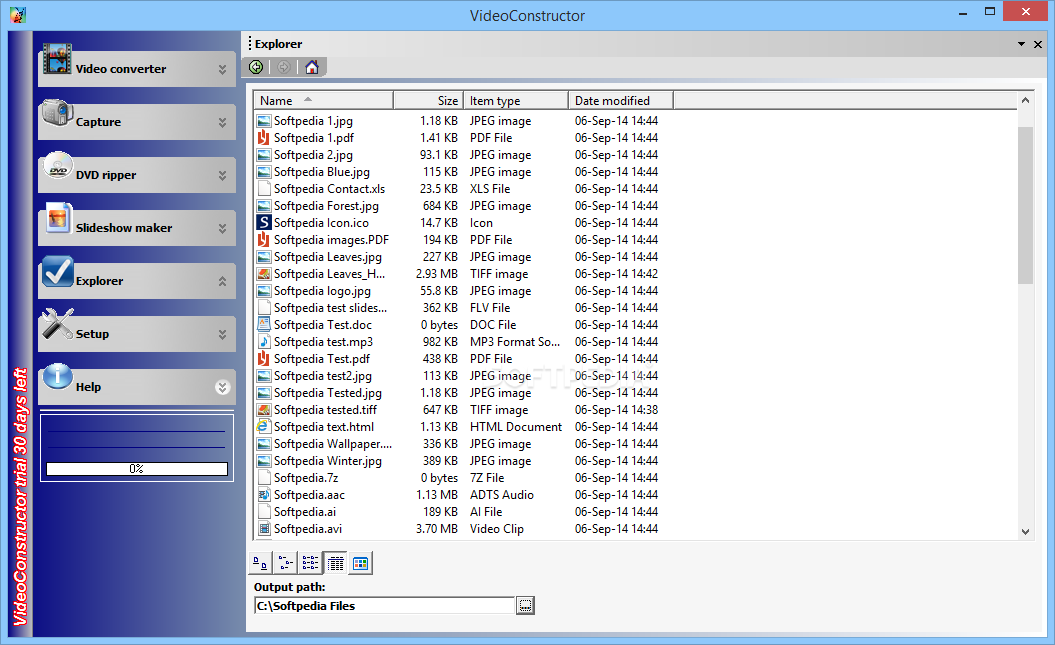Sort files by Date modified column
The height and width of the screenshot is (645, 1055).
click(x=621, y=100)
